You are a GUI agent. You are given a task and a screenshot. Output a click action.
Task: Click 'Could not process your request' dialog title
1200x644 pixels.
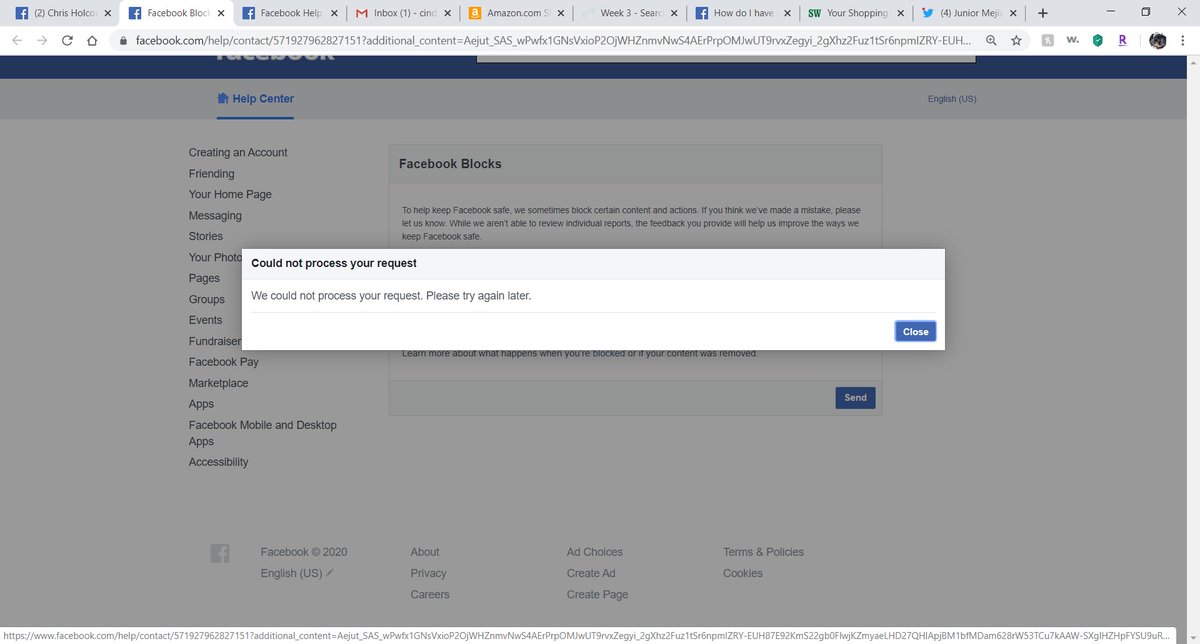click(x=334, y=264)
